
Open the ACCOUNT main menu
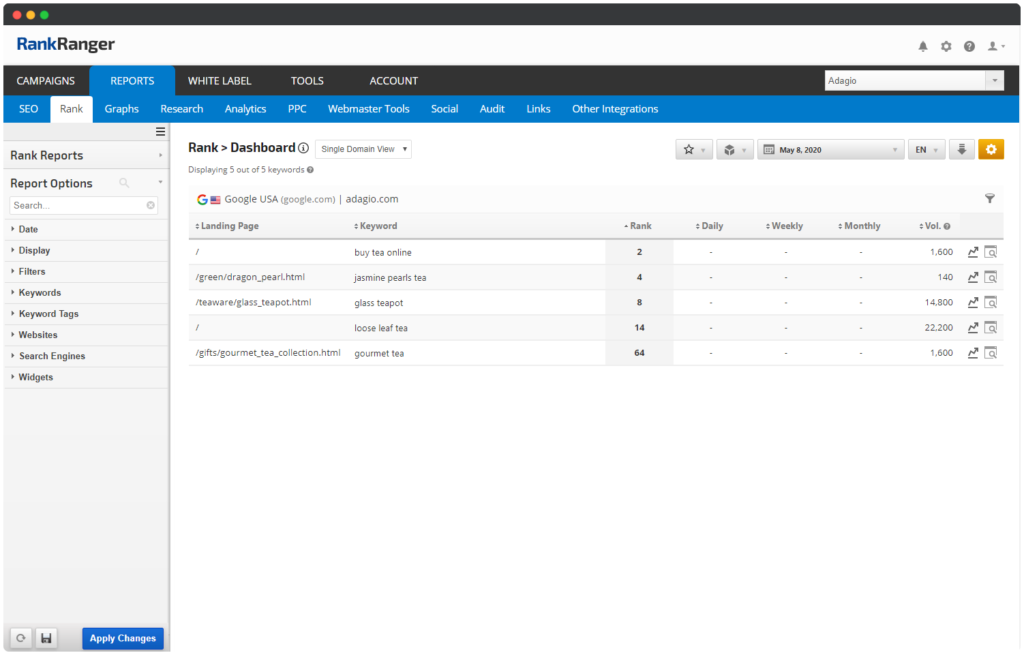tap(394, 81)
